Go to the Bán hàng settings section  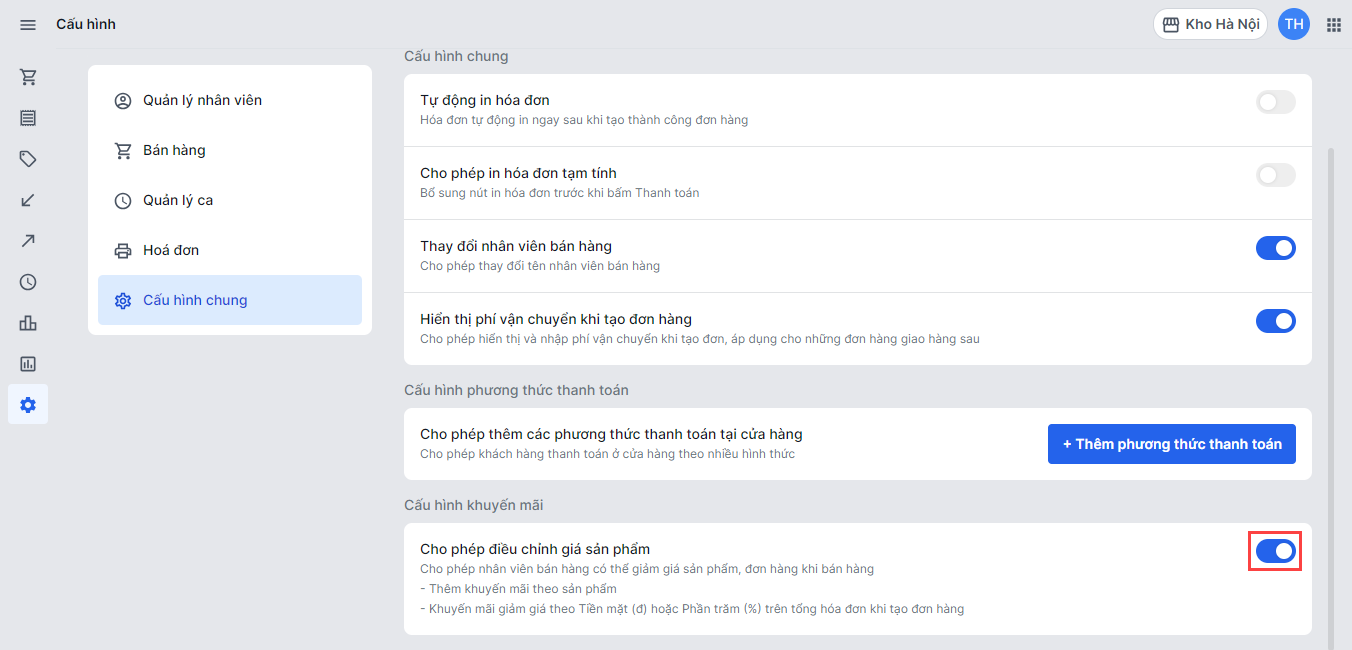coord(174,150)
